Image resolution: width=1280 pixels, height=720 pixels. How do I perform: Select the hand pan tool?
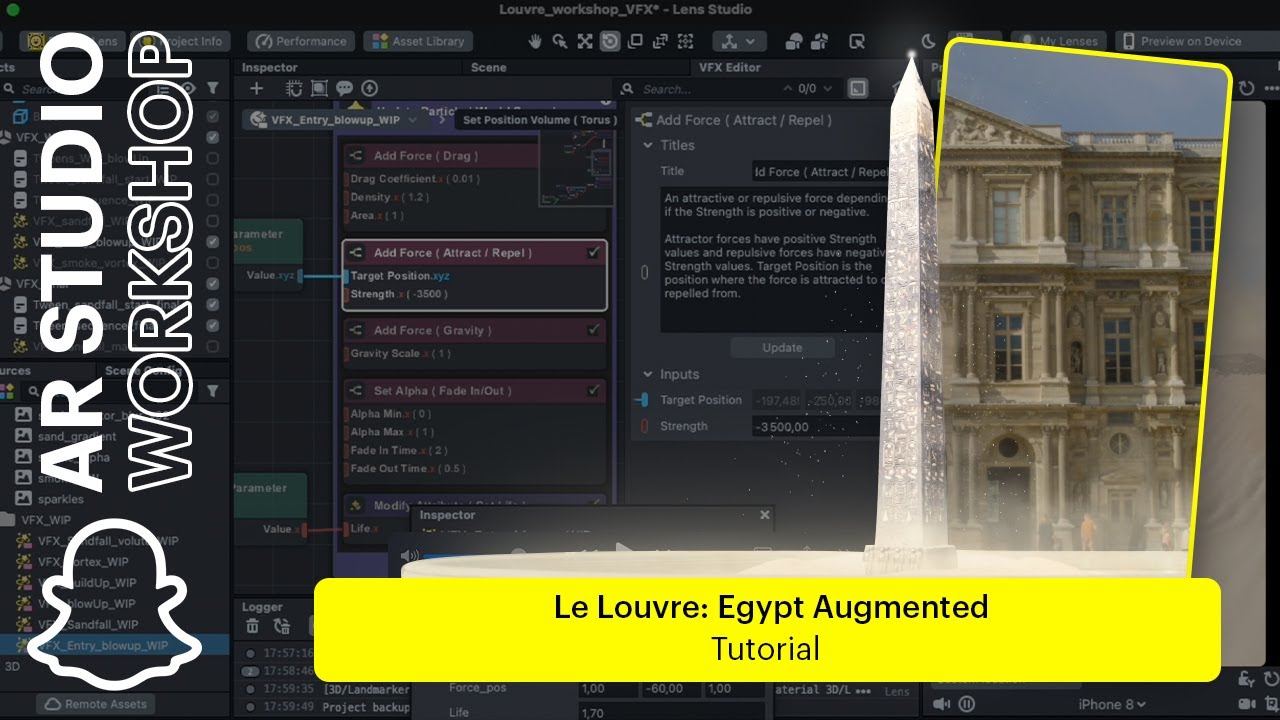(535, 41)
